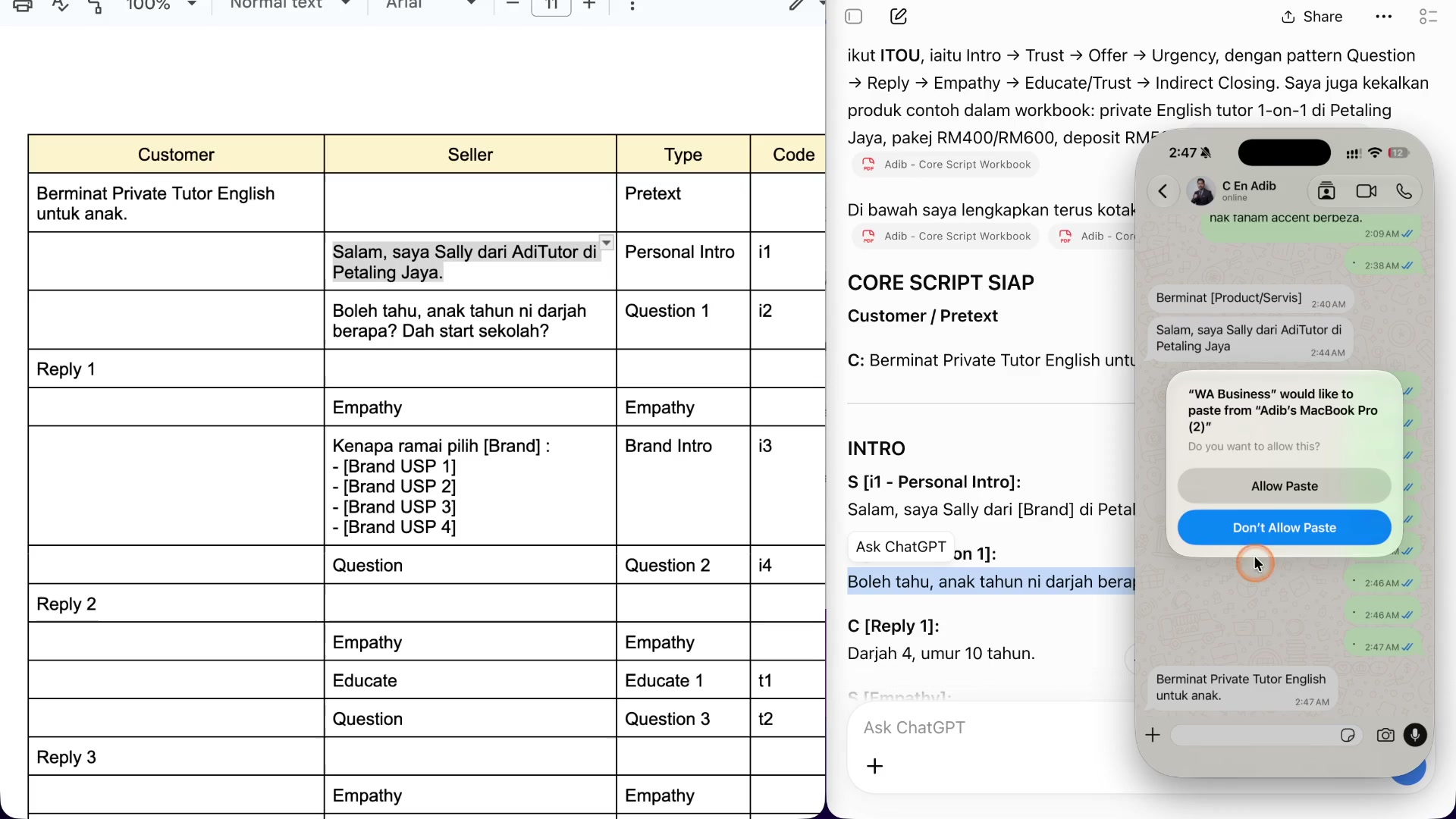The width and height of the screenshot is (1456, 819).
Task: Click the Question 3 type cell
Action: [683, 719]
